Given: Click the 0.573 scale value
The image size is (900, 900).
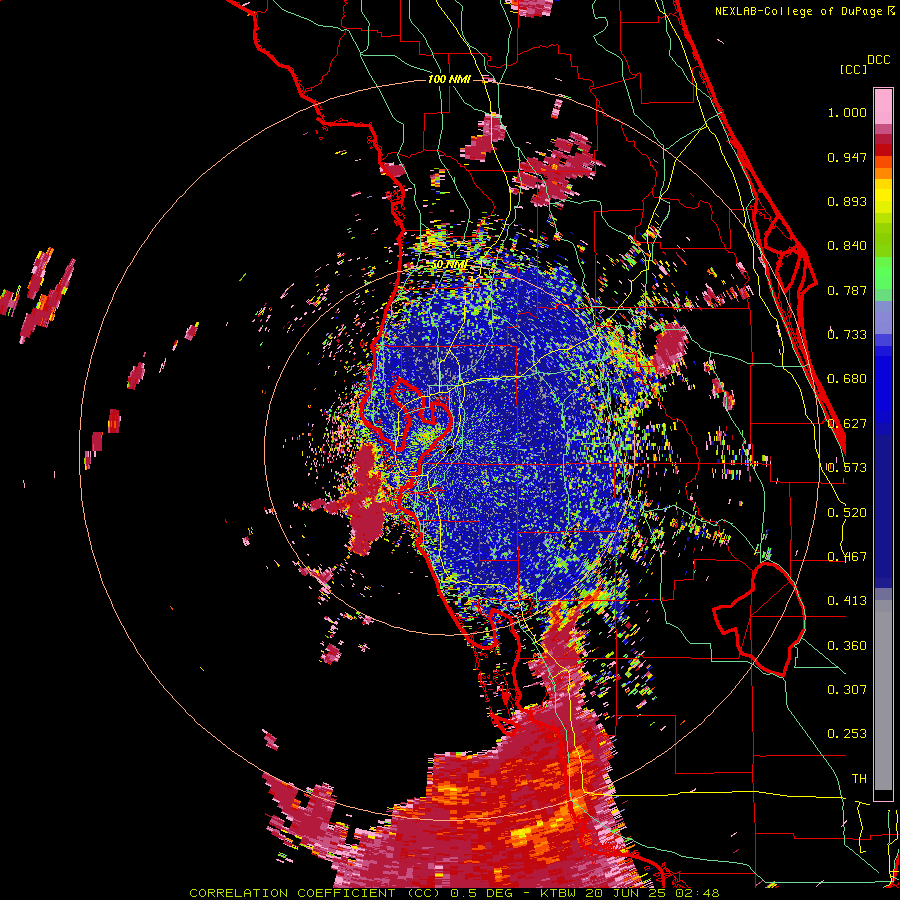Looking at the screenshot, I should (x=847, y=468).
